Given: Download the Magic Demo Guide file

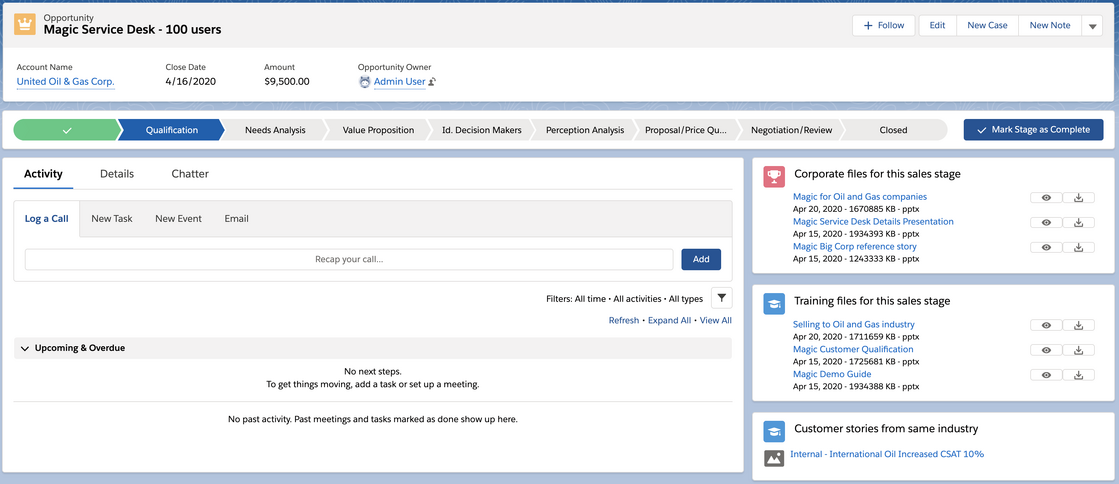Looking at the screenshot, I should click(1078, 375).
